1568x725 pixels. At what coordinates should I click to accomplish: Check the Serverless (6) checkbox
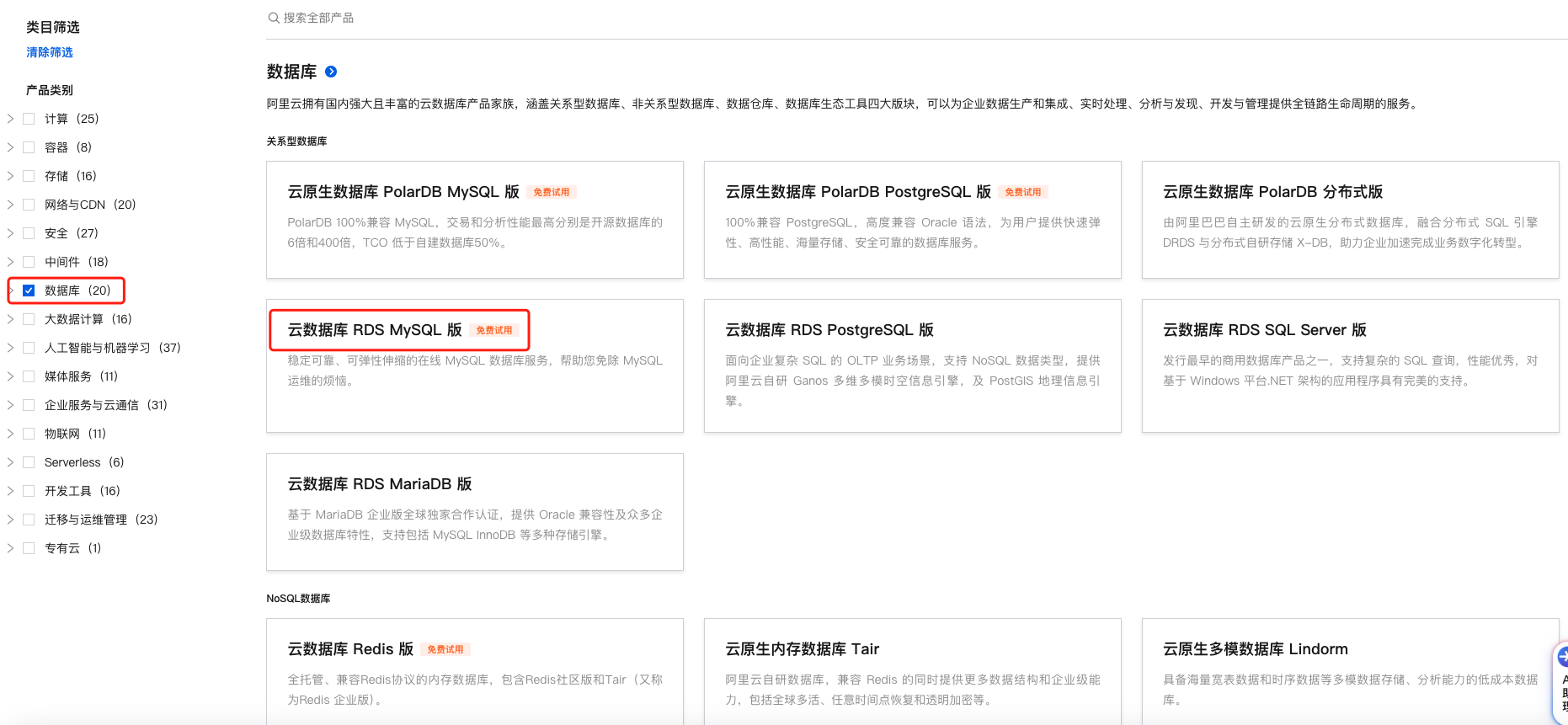pyautogui.click(x=29, y=462)
